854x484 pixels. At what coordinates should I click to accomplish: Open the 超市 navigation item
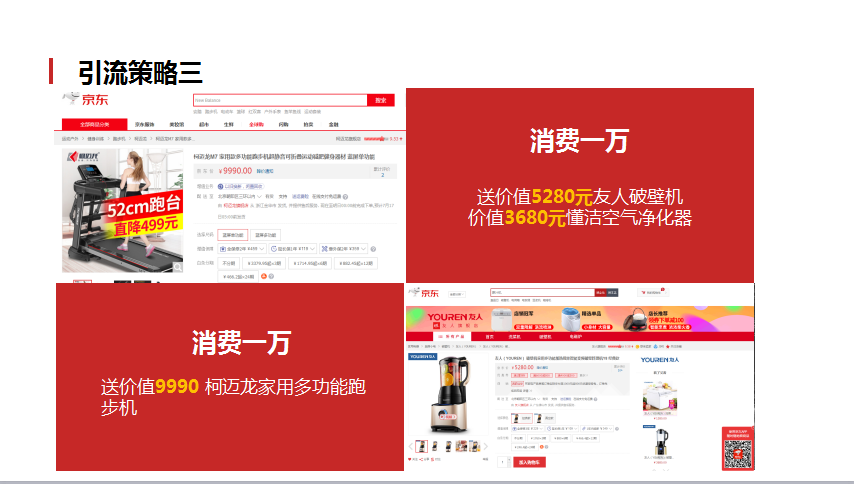tap(204, 125)
